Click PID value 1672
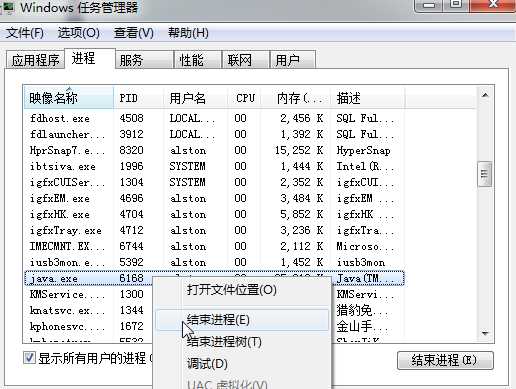This screenshot has height=389, width=516. click(x=131, y=326)
